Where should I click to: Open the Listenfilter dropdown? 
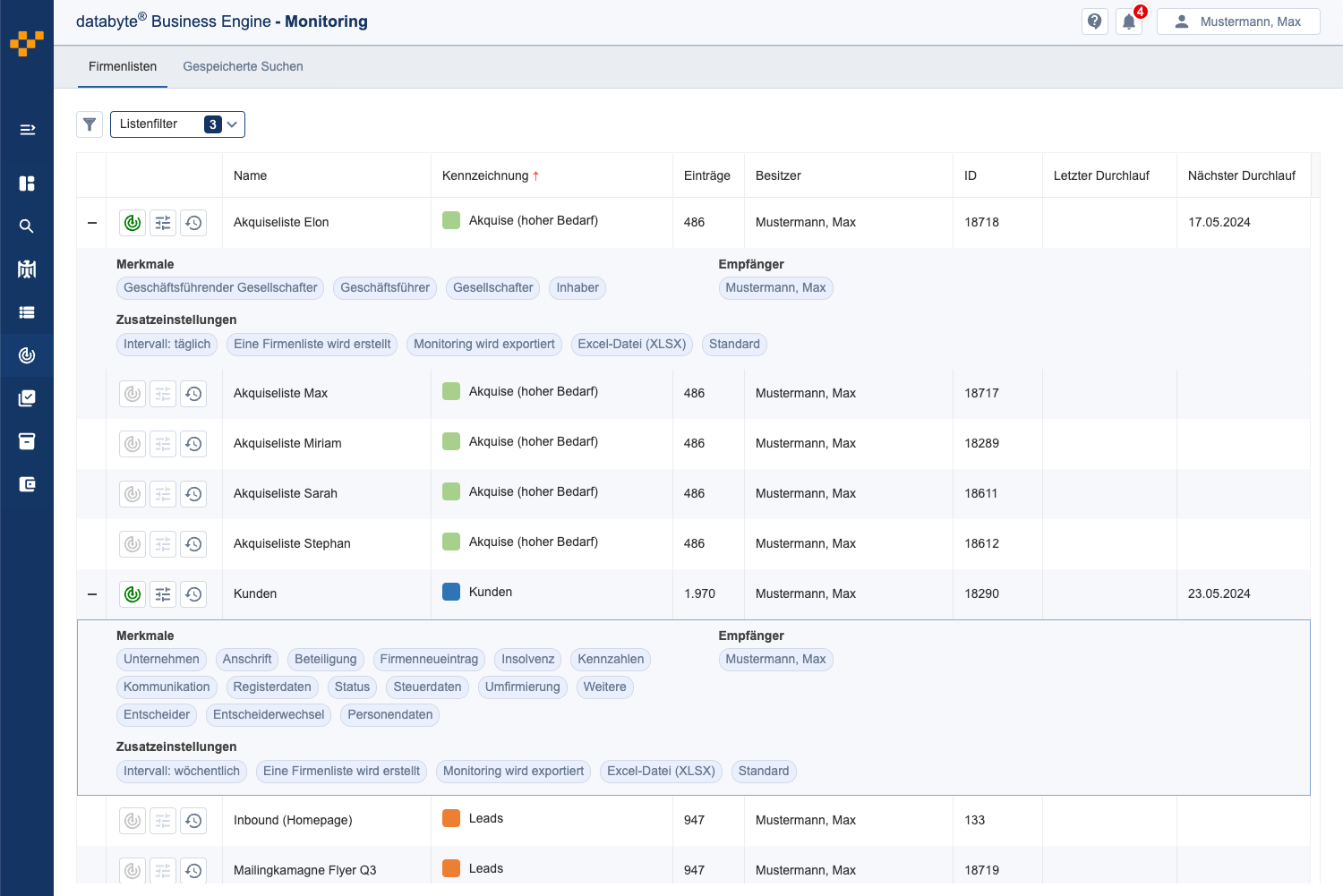(177, 124)
